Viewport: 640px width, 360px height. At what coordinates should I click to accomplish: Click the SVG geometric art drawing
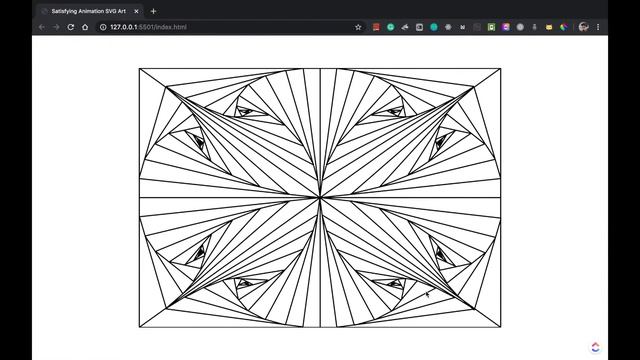coord(320,198)
